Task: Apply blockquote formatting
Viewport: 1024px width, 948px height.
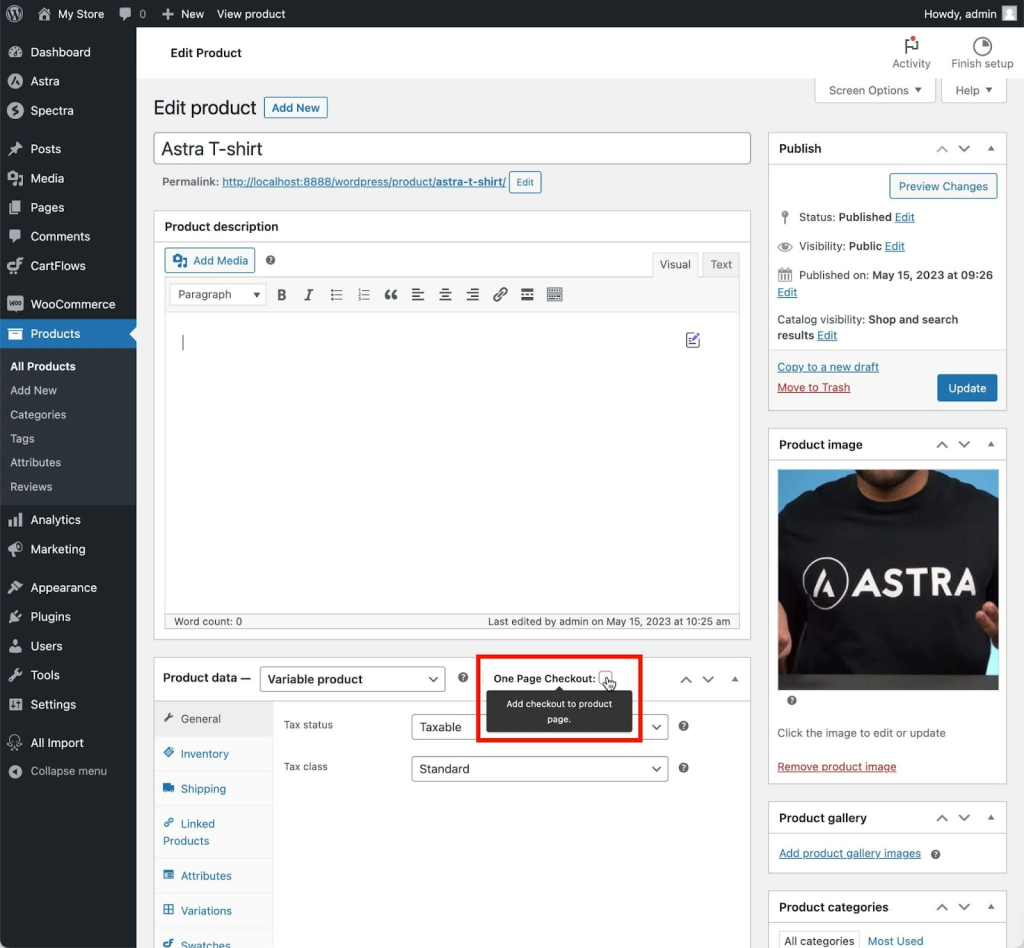Action: pos(391,295)
